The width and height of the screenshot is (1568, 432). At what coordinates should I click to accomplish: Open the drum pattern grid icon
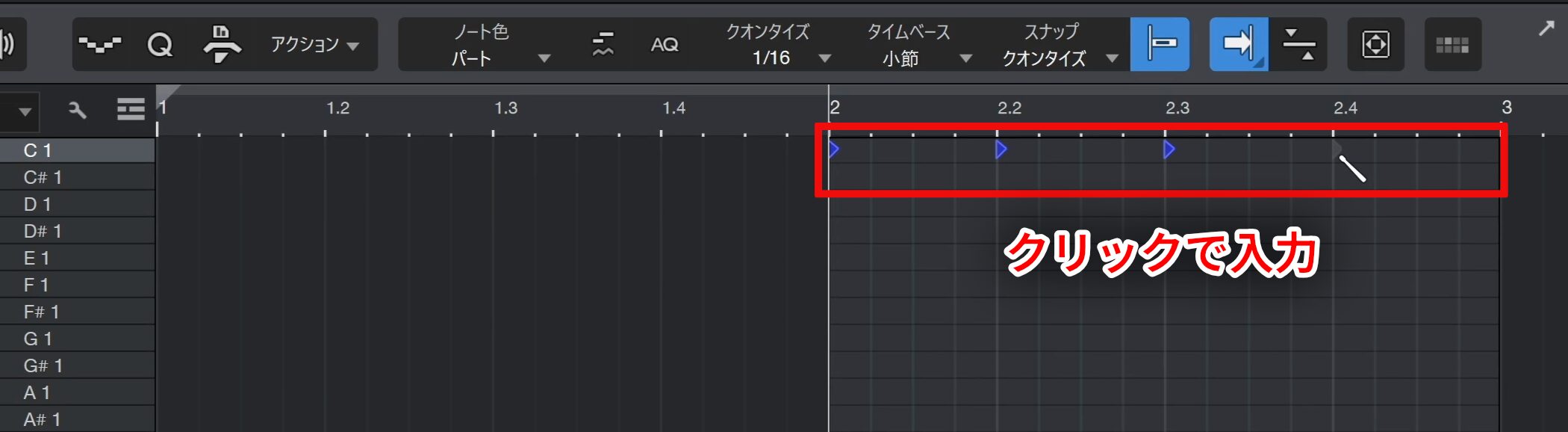[1452, 45]
